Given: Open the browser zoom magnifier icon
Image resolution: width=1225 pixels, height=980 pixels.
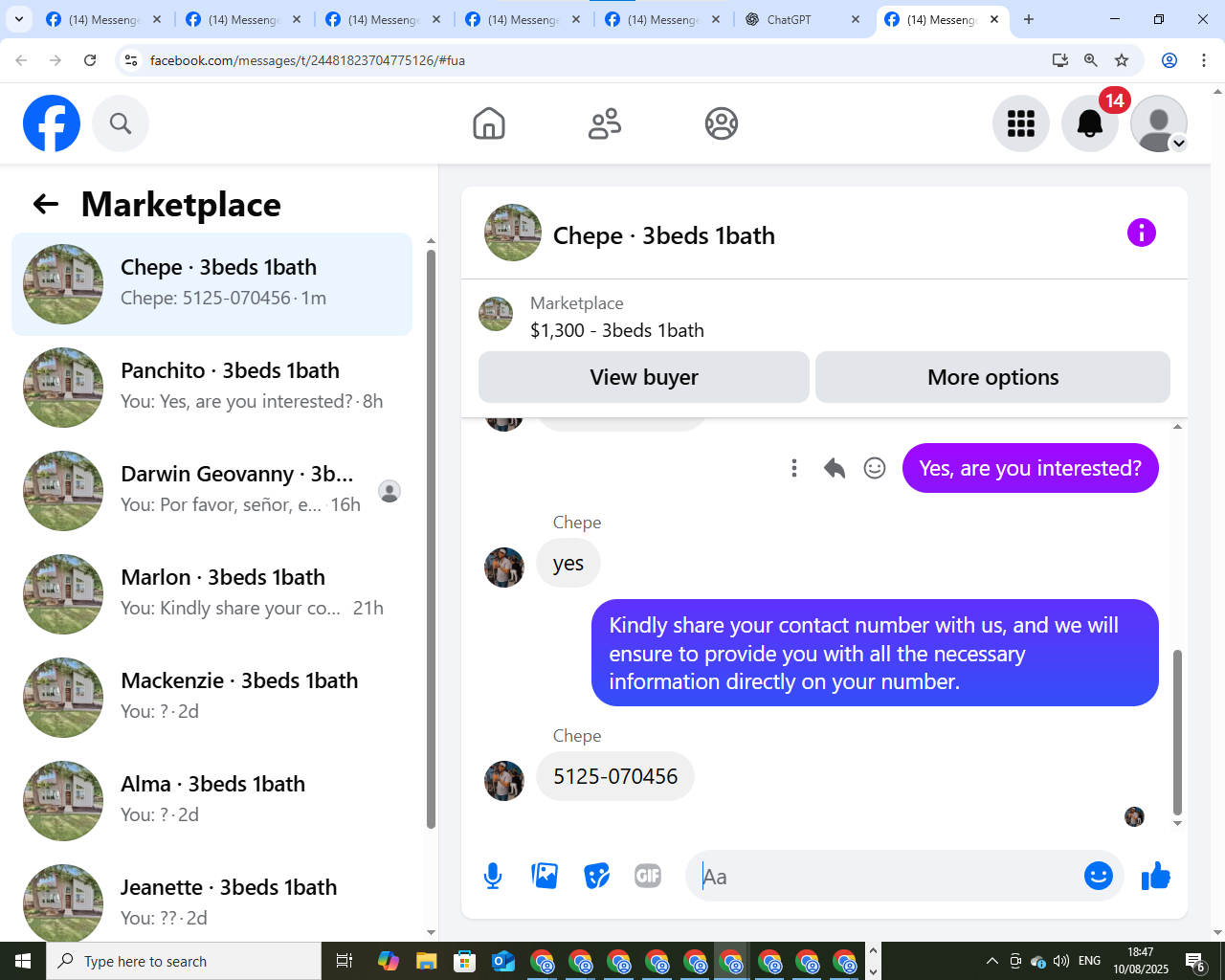Looking at the screenshot, I should coord(1091,60).
